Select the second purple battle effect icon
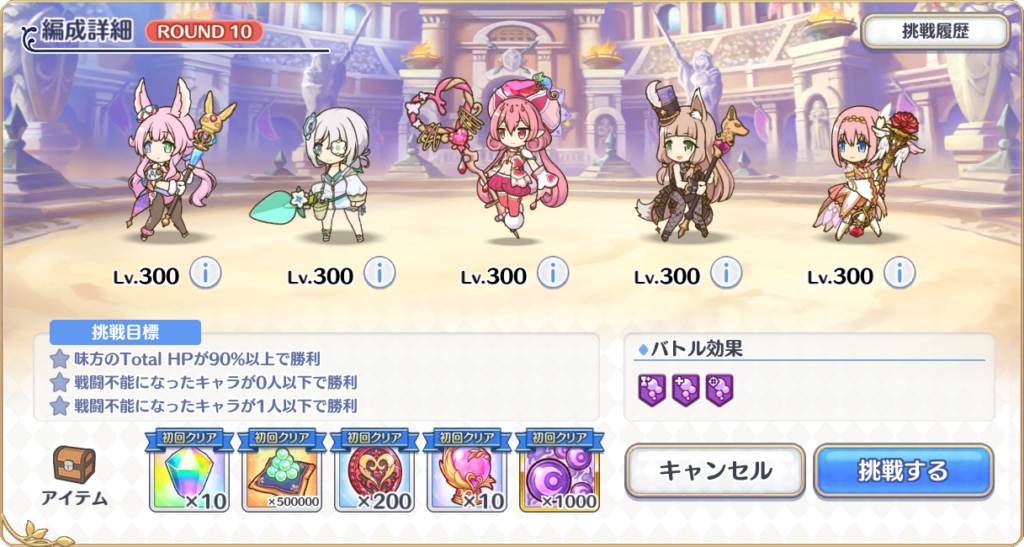This screenshot has height=547, width=1024. pos(686,390)
